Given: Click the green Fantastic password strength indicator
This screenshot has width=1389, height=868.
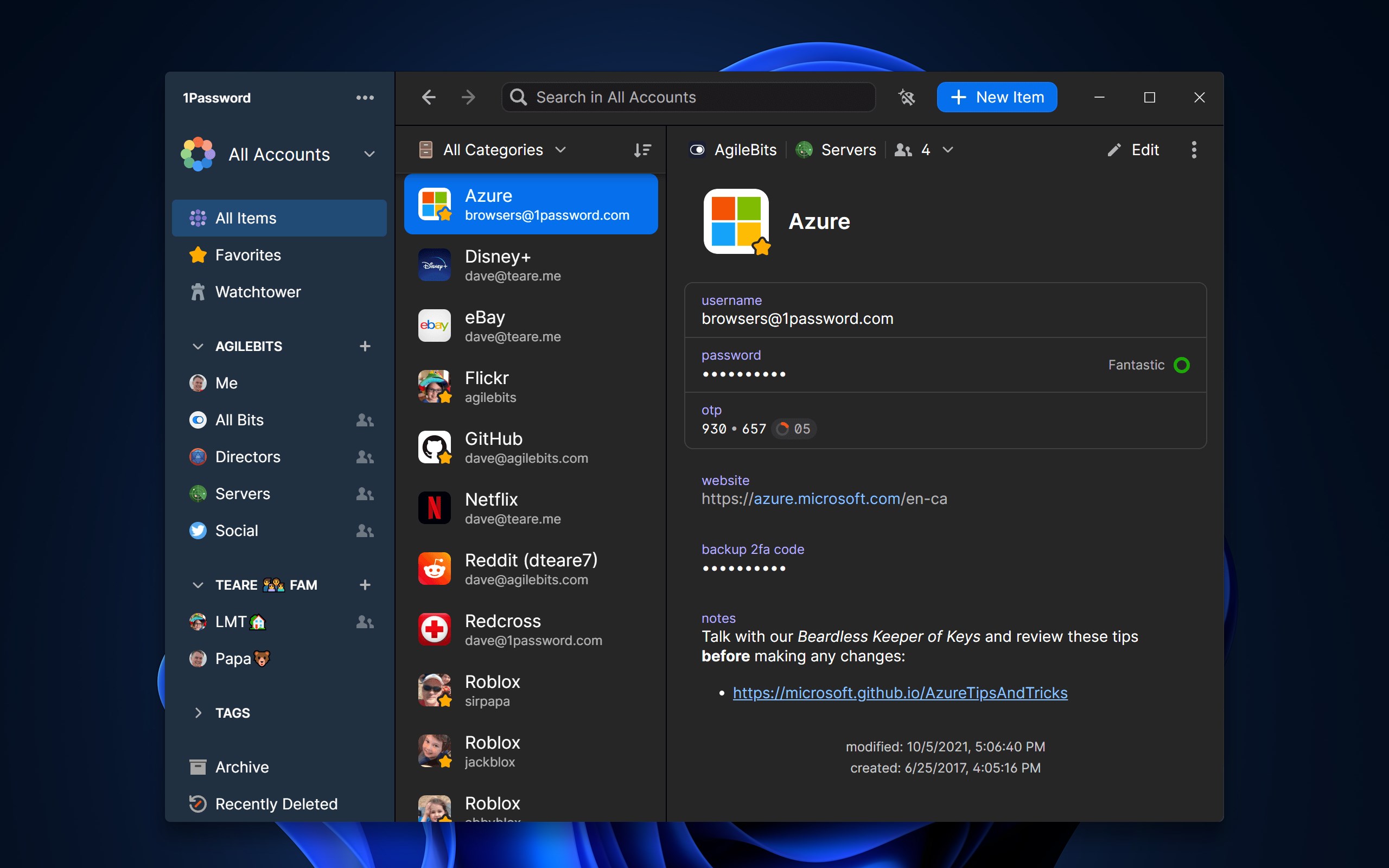Looking at the screenshot, I should (x=1182, y=365).
